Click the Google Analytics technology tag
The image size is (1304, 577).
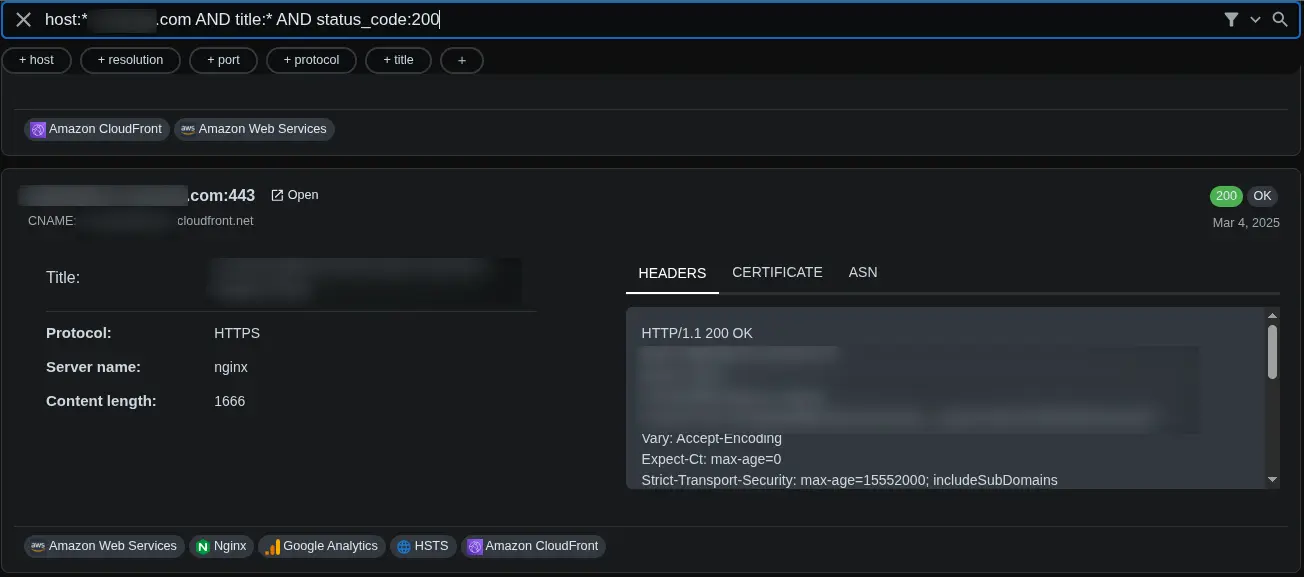321,546
